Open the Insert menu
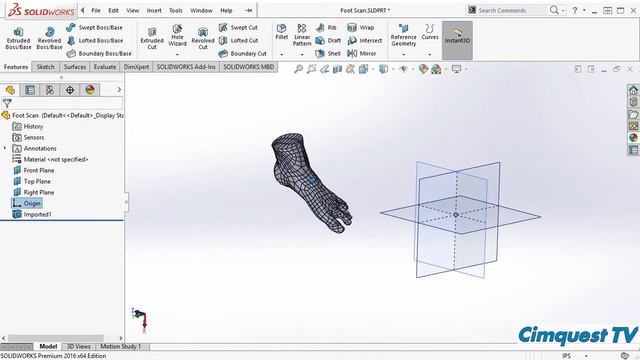640x360 pixels. point(154,11)
